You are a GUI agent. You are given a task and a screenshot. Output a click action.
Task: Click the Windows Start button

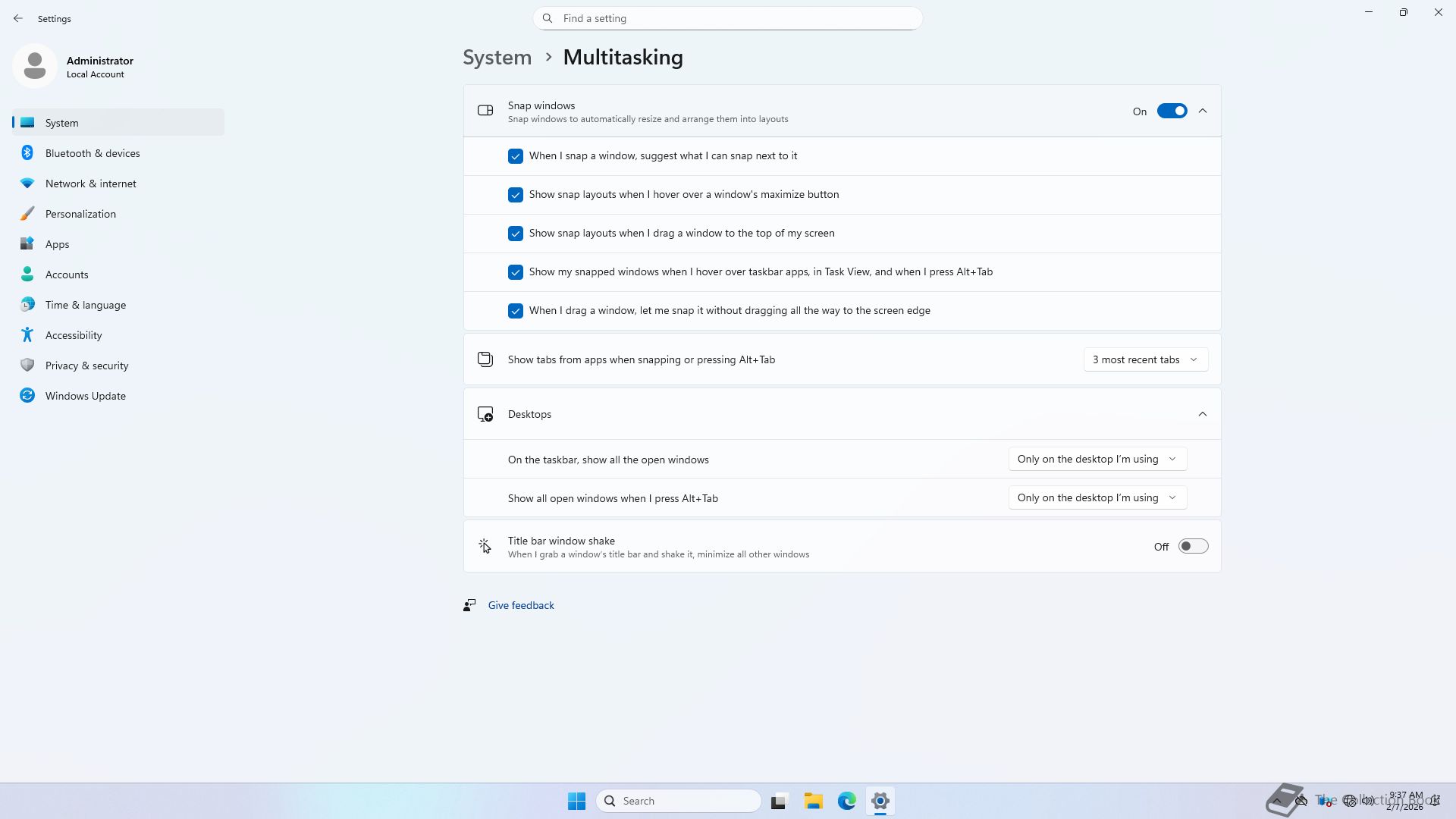576,801
